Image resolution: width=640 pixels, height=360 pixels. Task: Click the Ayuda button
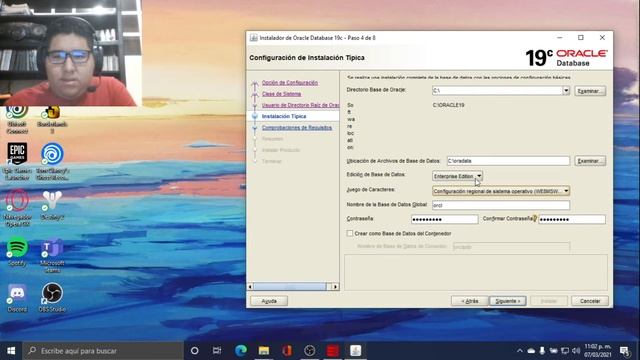click(x=269, y=301)
